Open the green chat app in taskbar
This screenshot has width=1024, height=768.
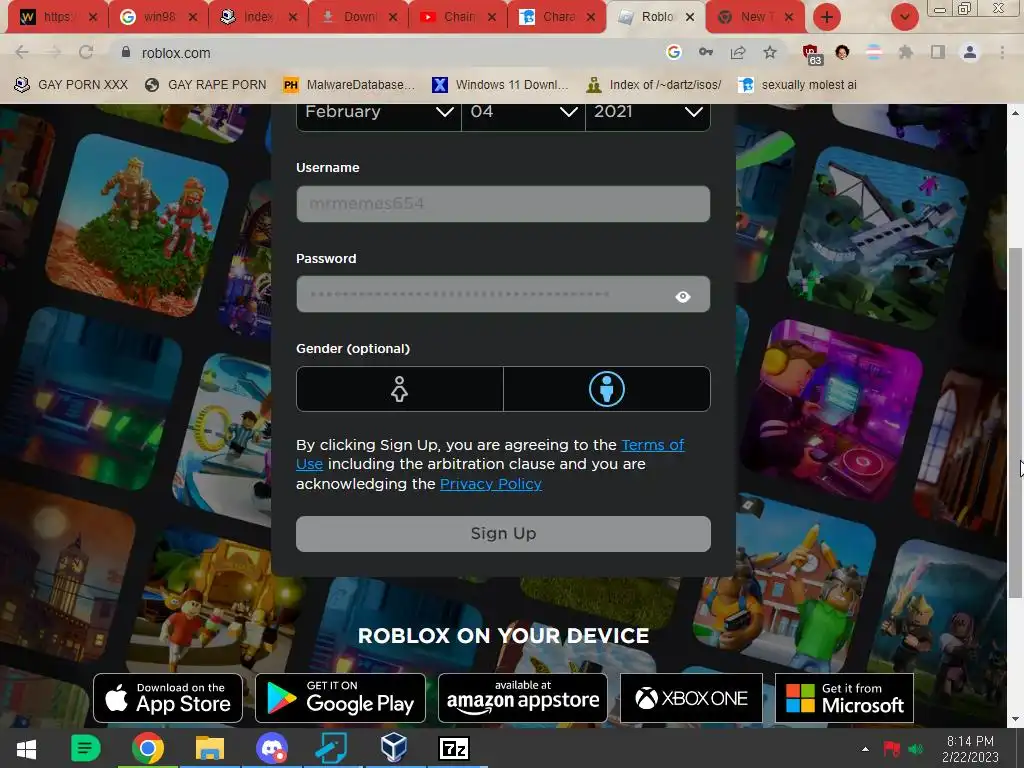(x=86, y=749)
